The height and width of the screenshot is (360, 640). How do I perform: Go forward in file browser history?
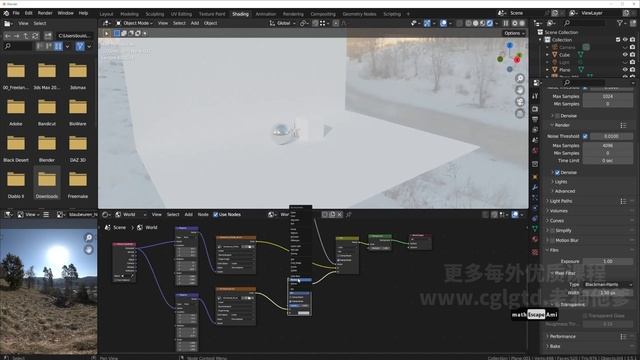click(17, 36)
